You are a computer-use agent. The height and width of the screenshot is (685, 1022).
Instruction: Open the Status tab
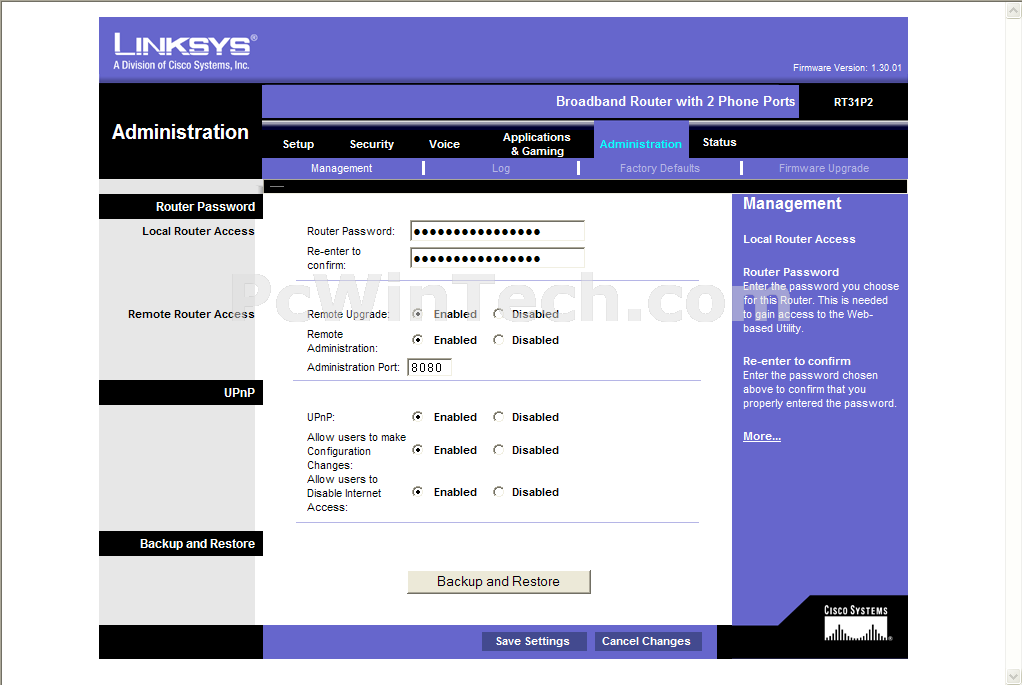720,142
